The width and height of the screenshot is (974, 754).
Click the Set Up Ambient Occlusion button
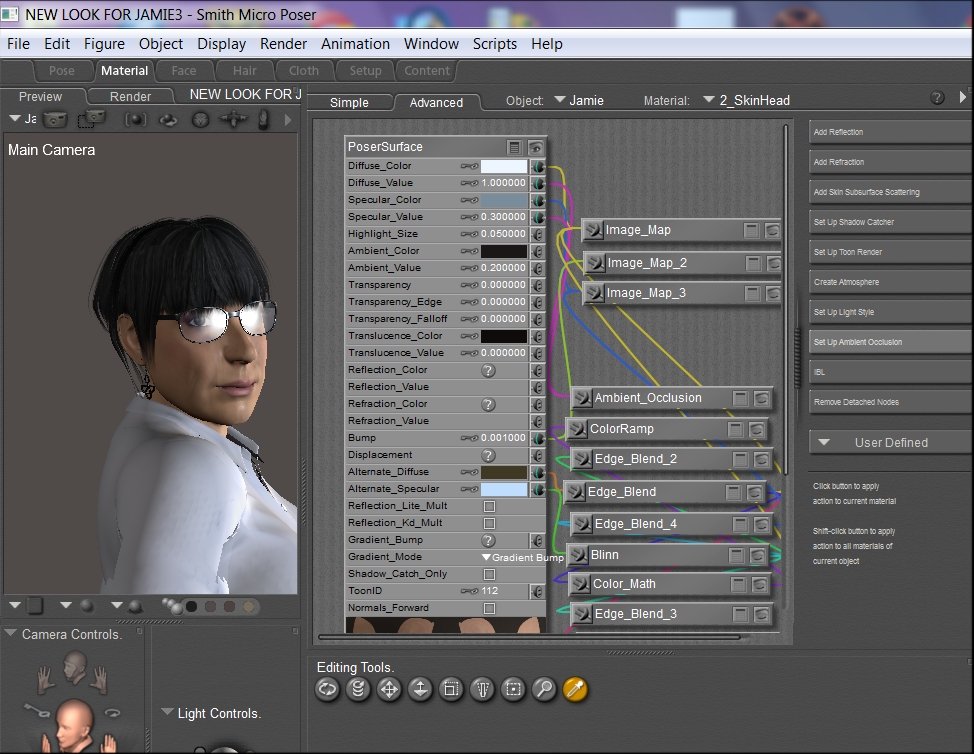888,342
